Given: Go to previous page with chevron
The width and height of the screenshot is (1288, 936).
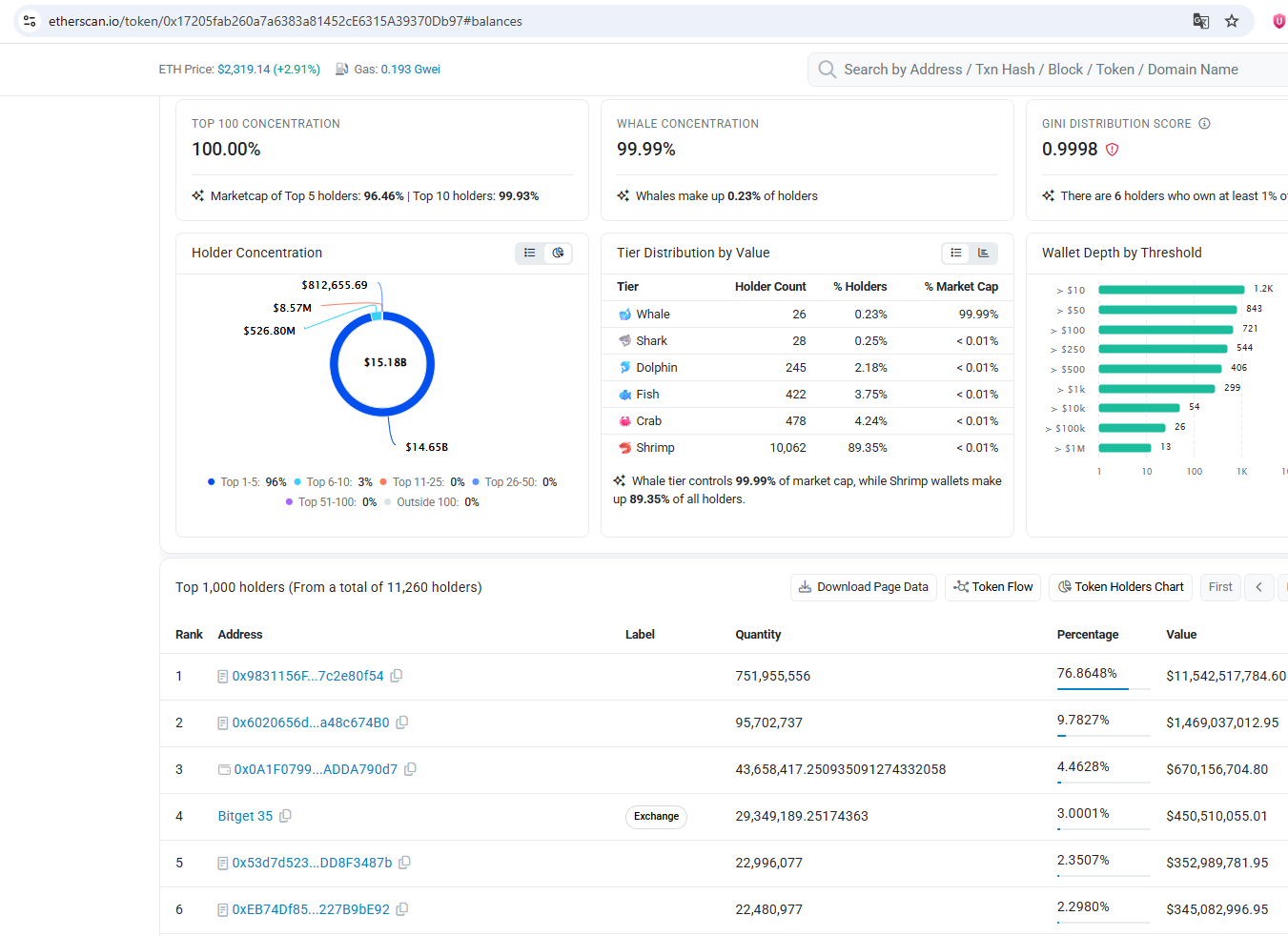Looking at the screenshot, I should [1259, 587].
